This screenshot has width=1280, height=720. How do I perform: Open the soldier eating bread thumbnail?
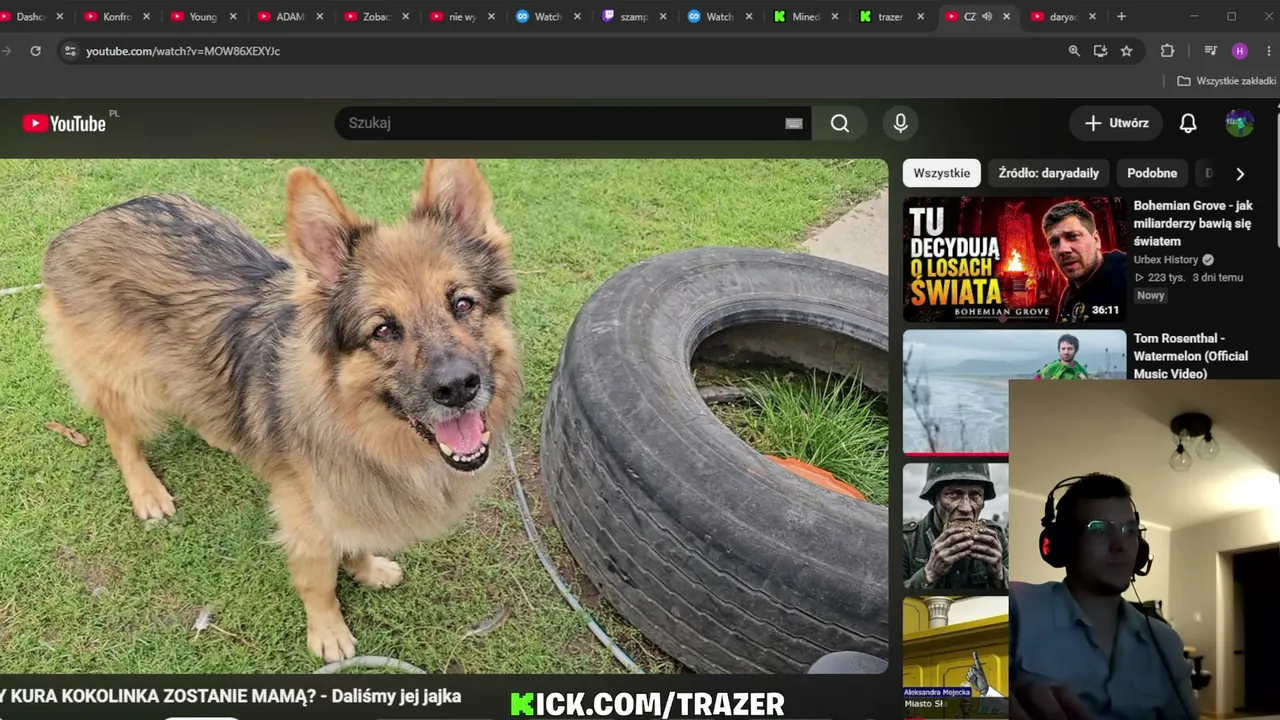pyautogui.click(x=956, y=526)
